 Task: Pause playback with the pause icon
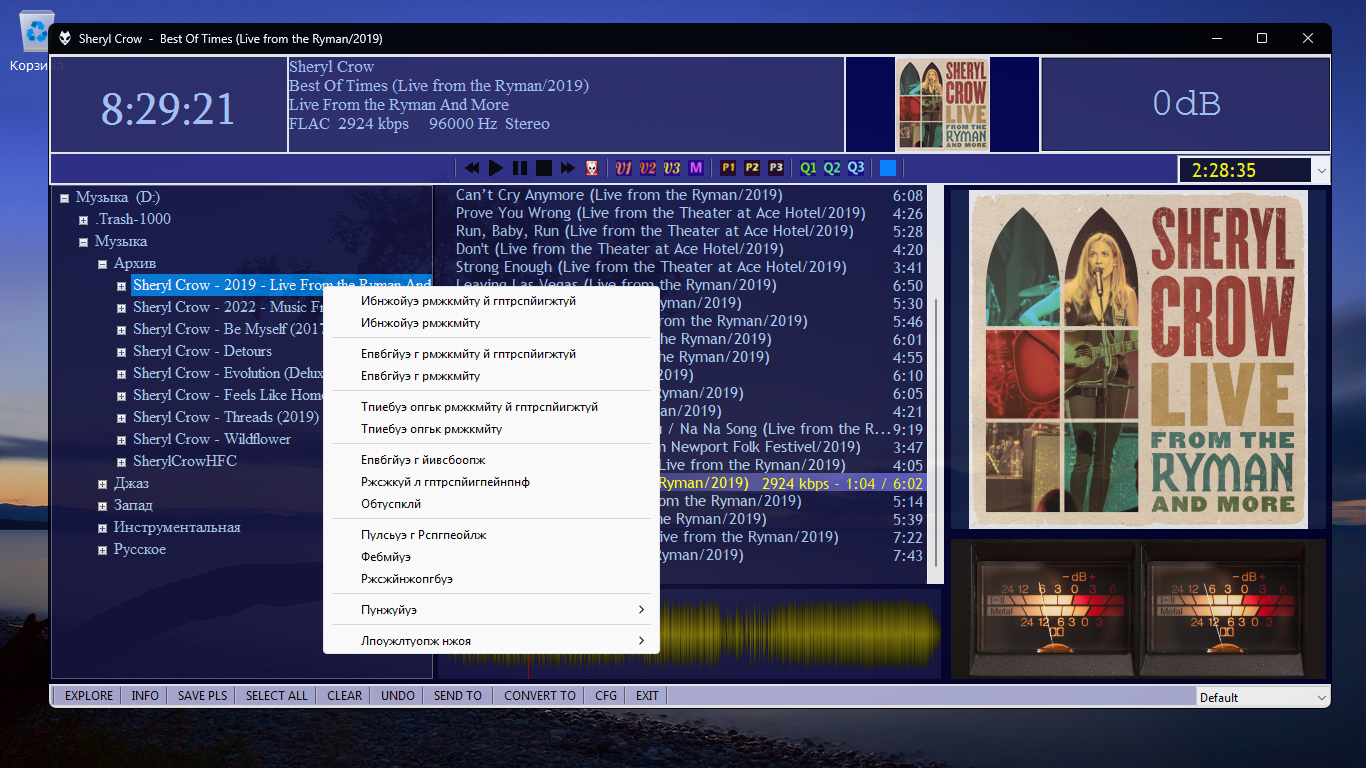[x=520, y=168]
